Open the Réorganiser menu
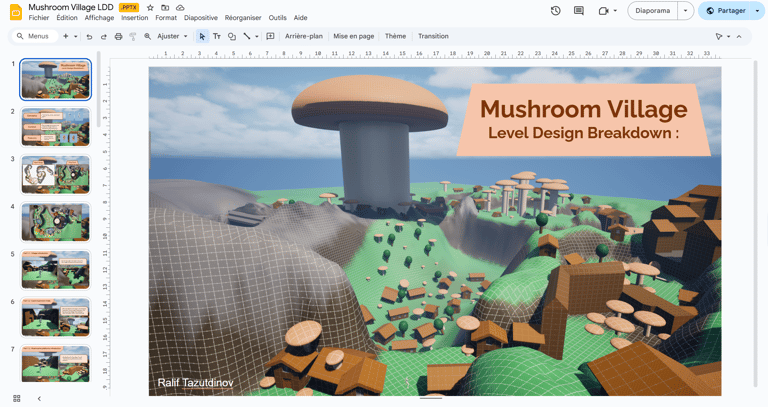This screenshot has height=407, width=768. 243,18
